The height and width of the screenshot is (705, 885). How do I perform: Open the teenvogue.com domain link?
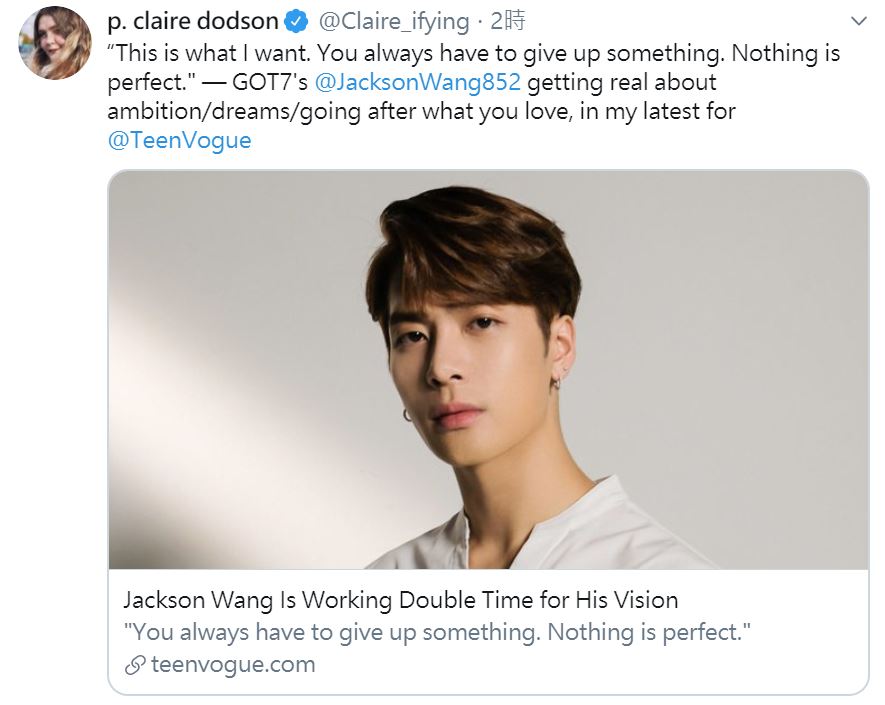233,665
